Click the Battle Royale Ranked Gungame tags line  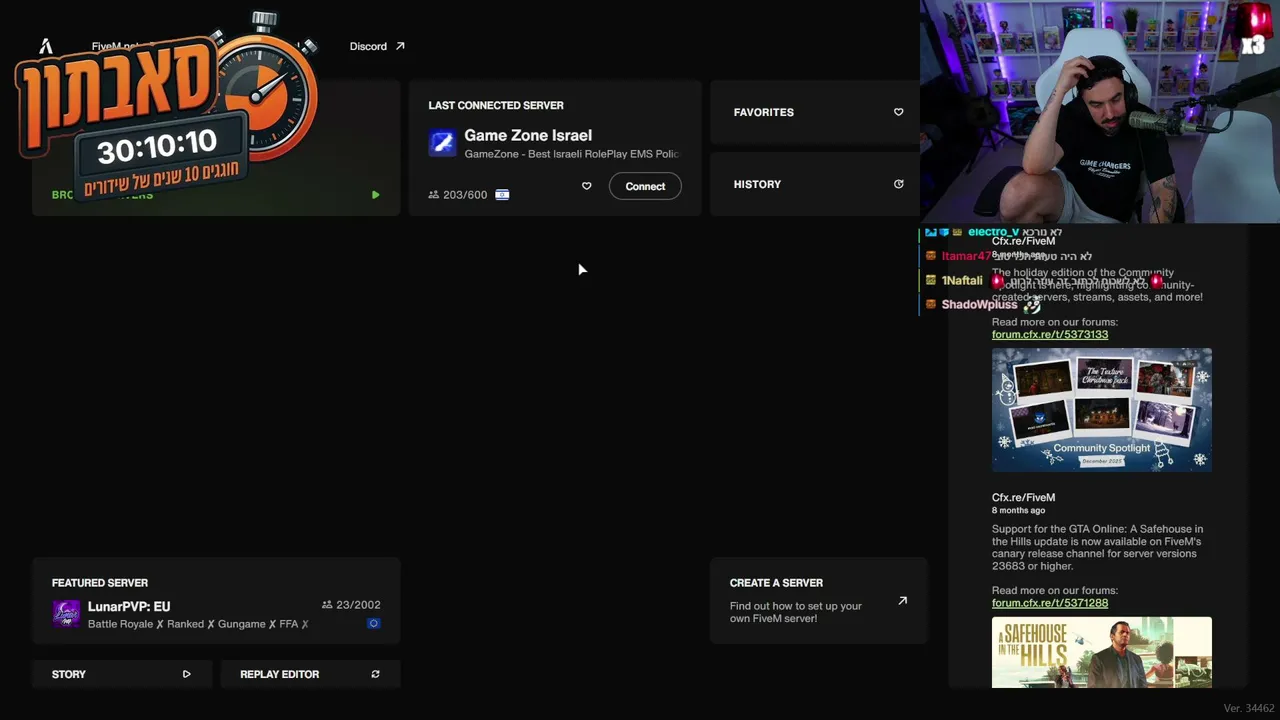(198, 624)
